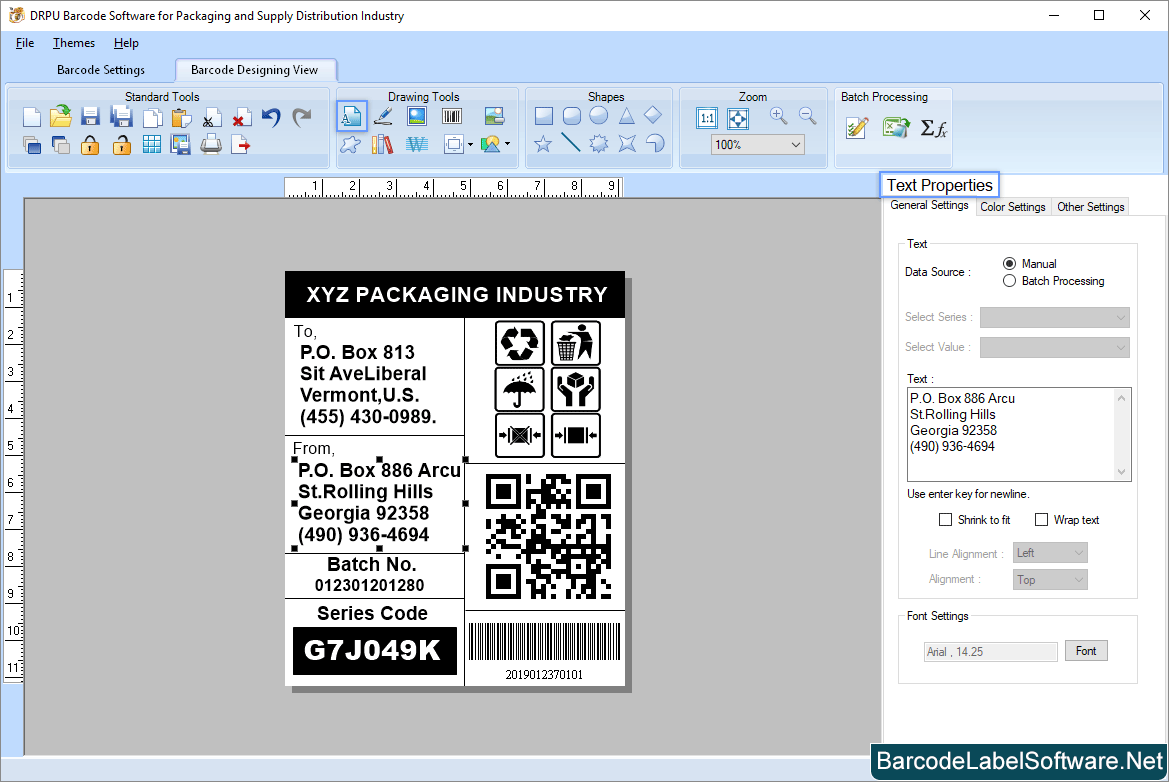Screen dimensions: 1169x782
Task: Toggle the grid display icon
Action: tap(151, 145)
